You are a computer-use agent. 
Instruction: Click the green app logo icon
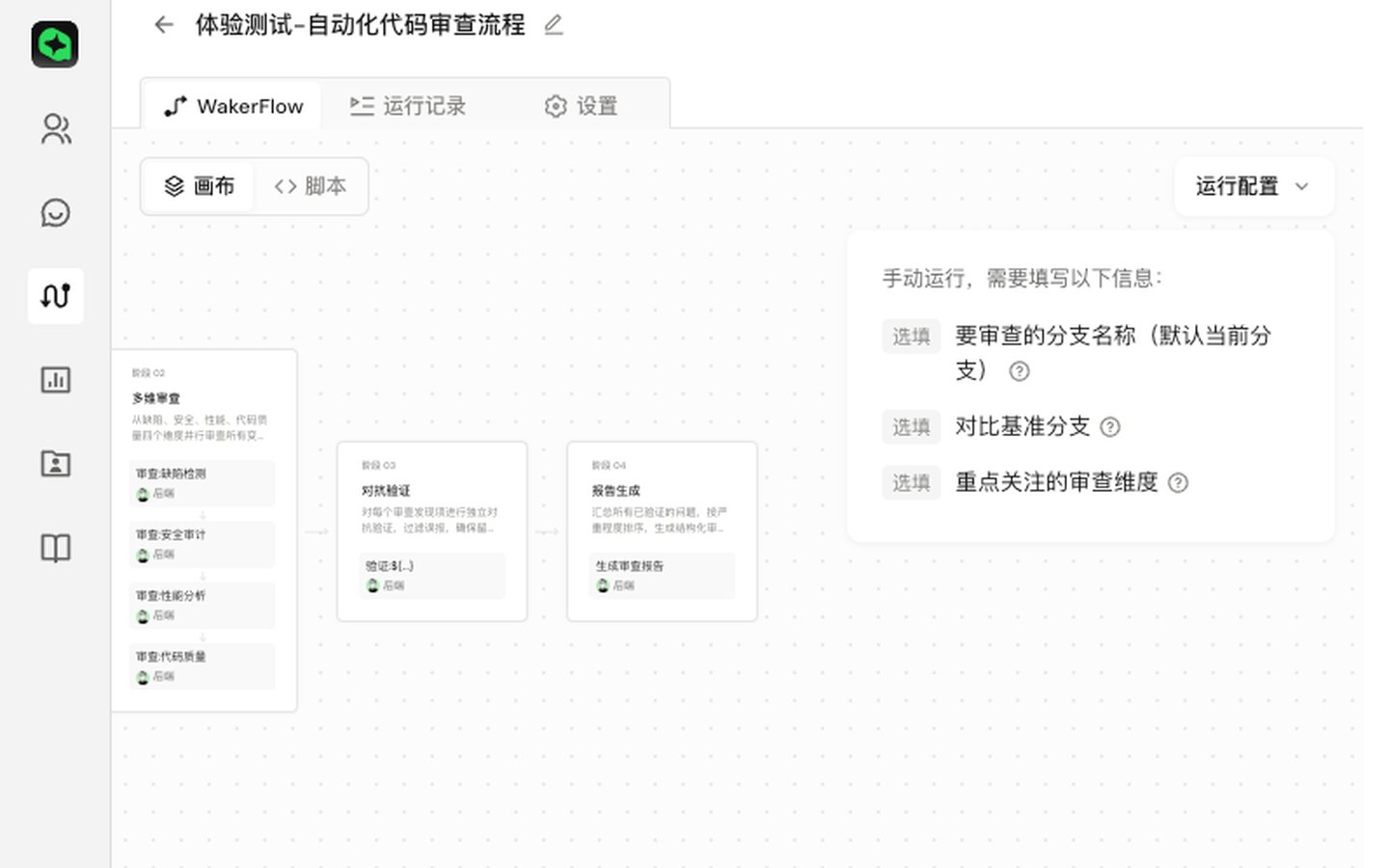click(55, 44)
